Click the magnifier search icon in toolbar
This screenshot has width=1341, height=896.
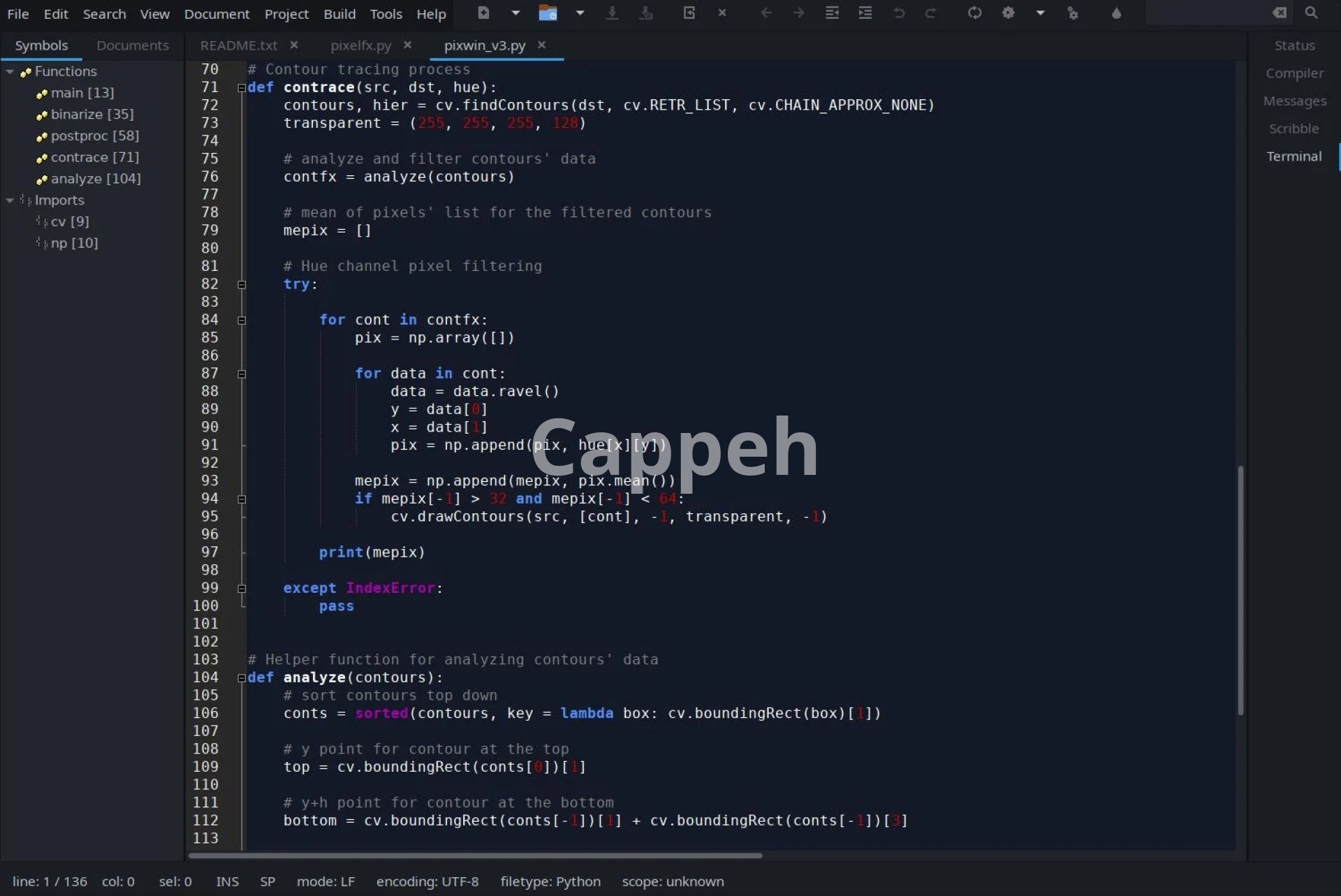(1311, 13)
